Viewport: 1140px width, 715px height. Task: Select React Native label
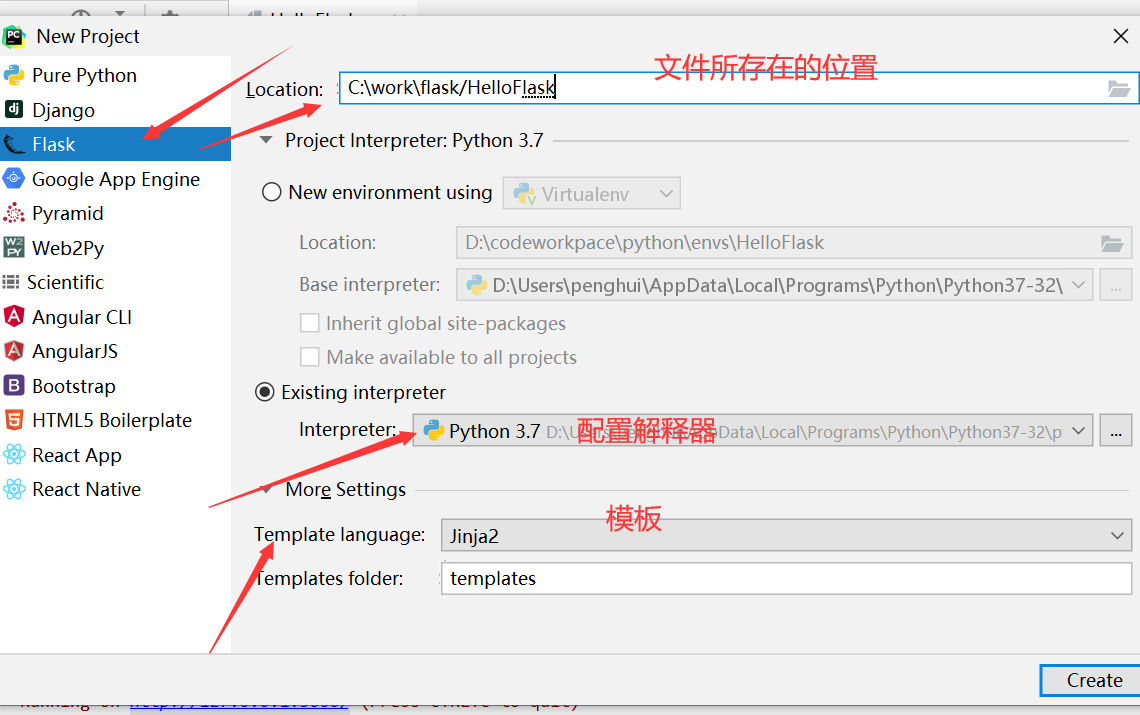pos(87,489)
